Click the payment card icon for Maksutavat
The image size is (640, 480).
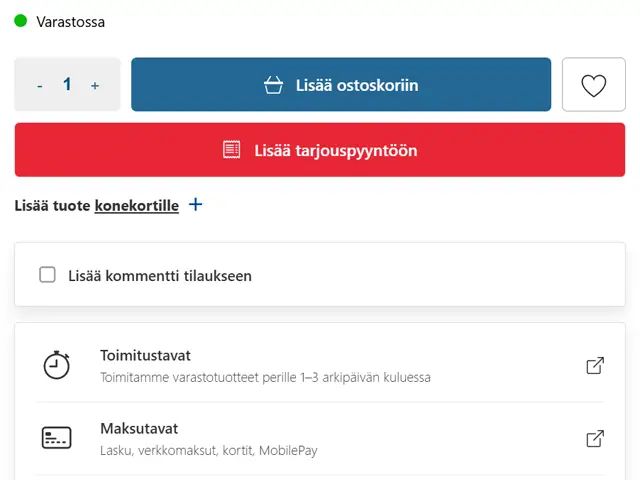point(56,438)
